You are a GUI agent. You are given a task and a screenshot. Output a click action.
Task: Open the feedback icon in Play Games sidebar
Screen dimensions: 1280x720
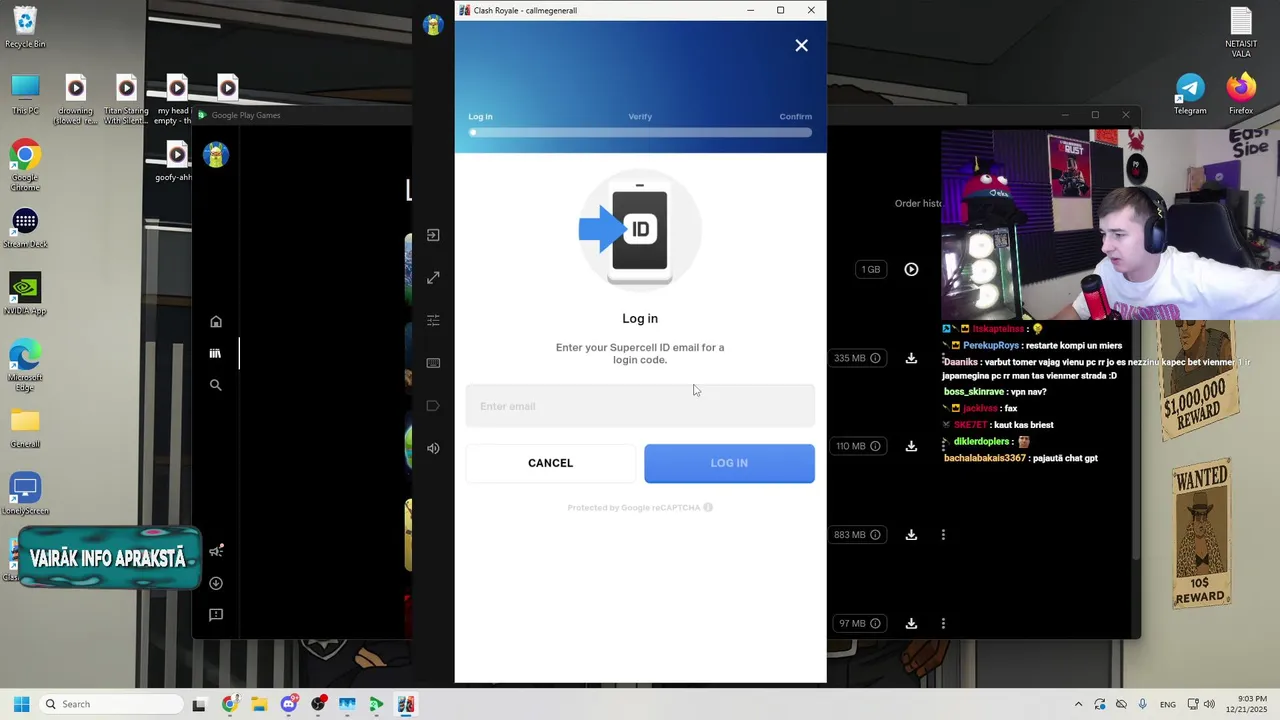point(216,615)
